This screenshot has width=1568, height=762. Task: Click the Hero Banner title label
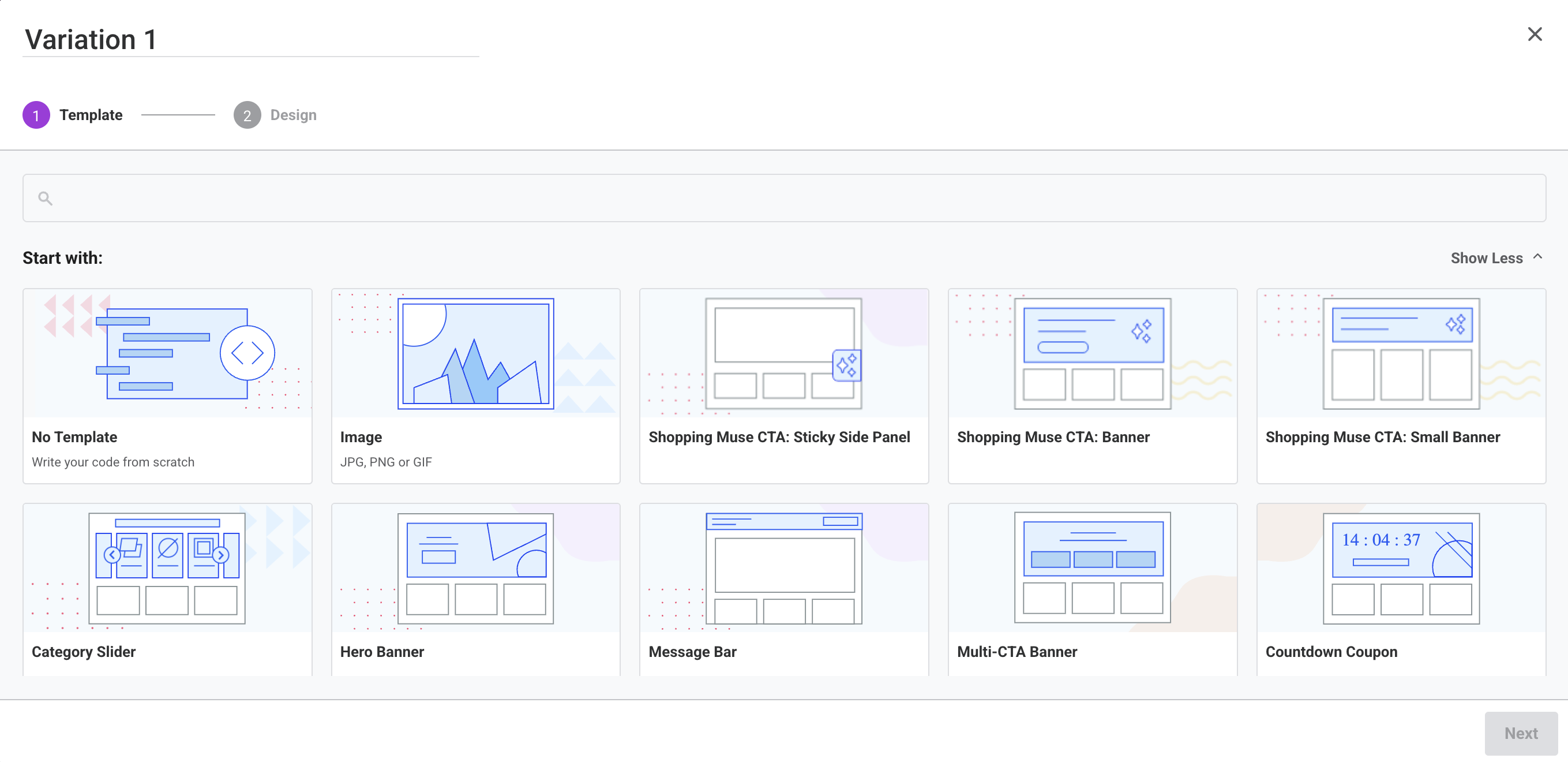point(382,652)
